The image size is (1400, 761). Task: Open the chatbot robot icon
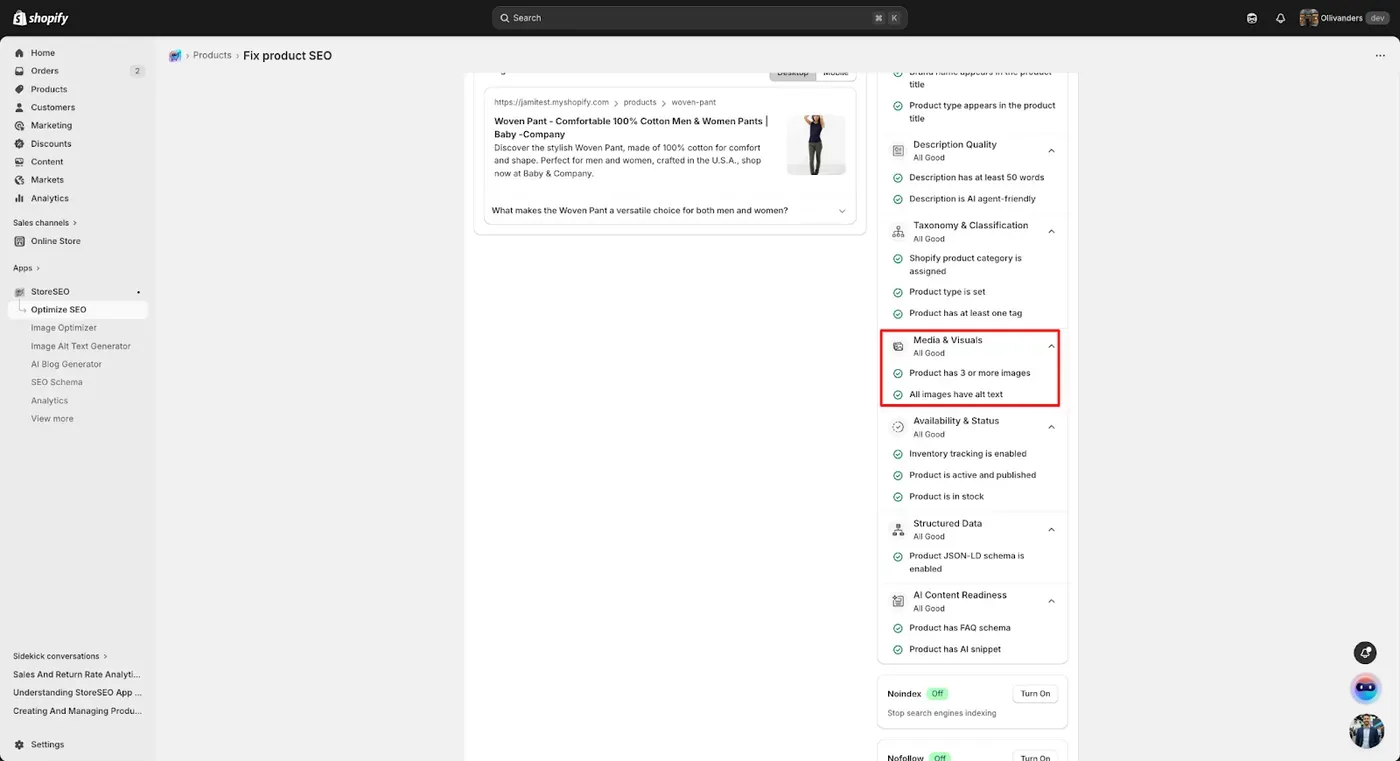click(x=1365, y=688)
